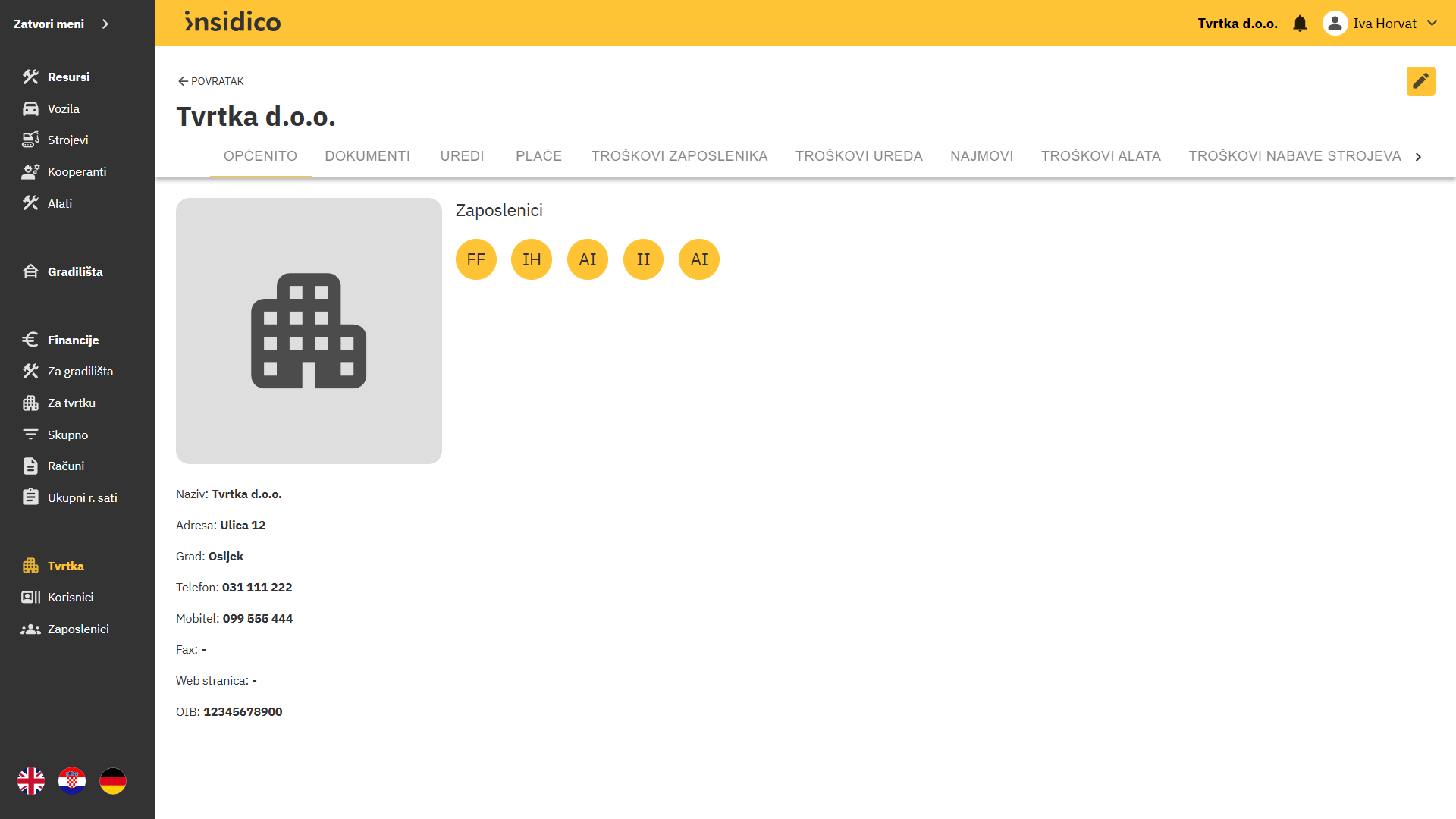The width and height of the screenshot is (1456, 819).
Task: Open Računi in the sidebar
Action: 65,466
